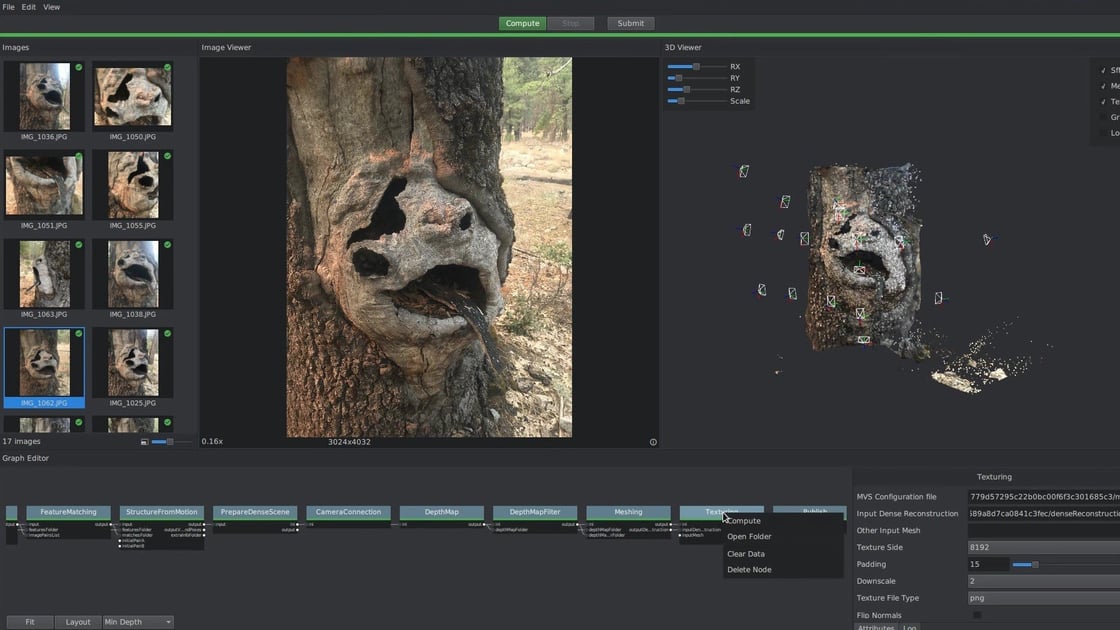1120x630 pixels.
Task: Click the info icon in the Image Viewer corner
Action: tap(652, 441)
